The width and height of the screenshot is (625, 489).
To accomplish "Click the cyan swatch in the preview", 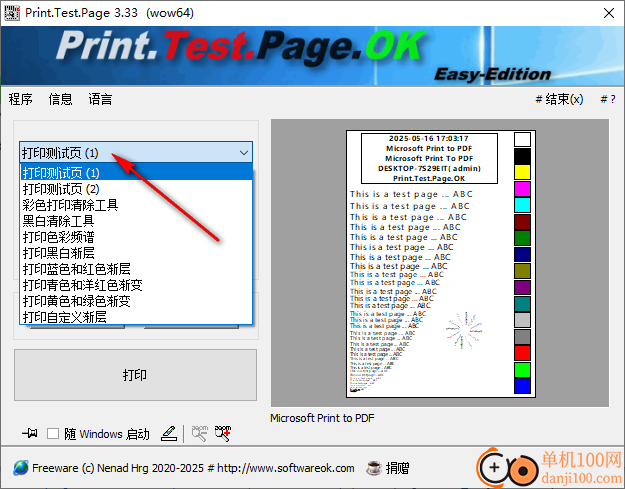I will point(522,205).
